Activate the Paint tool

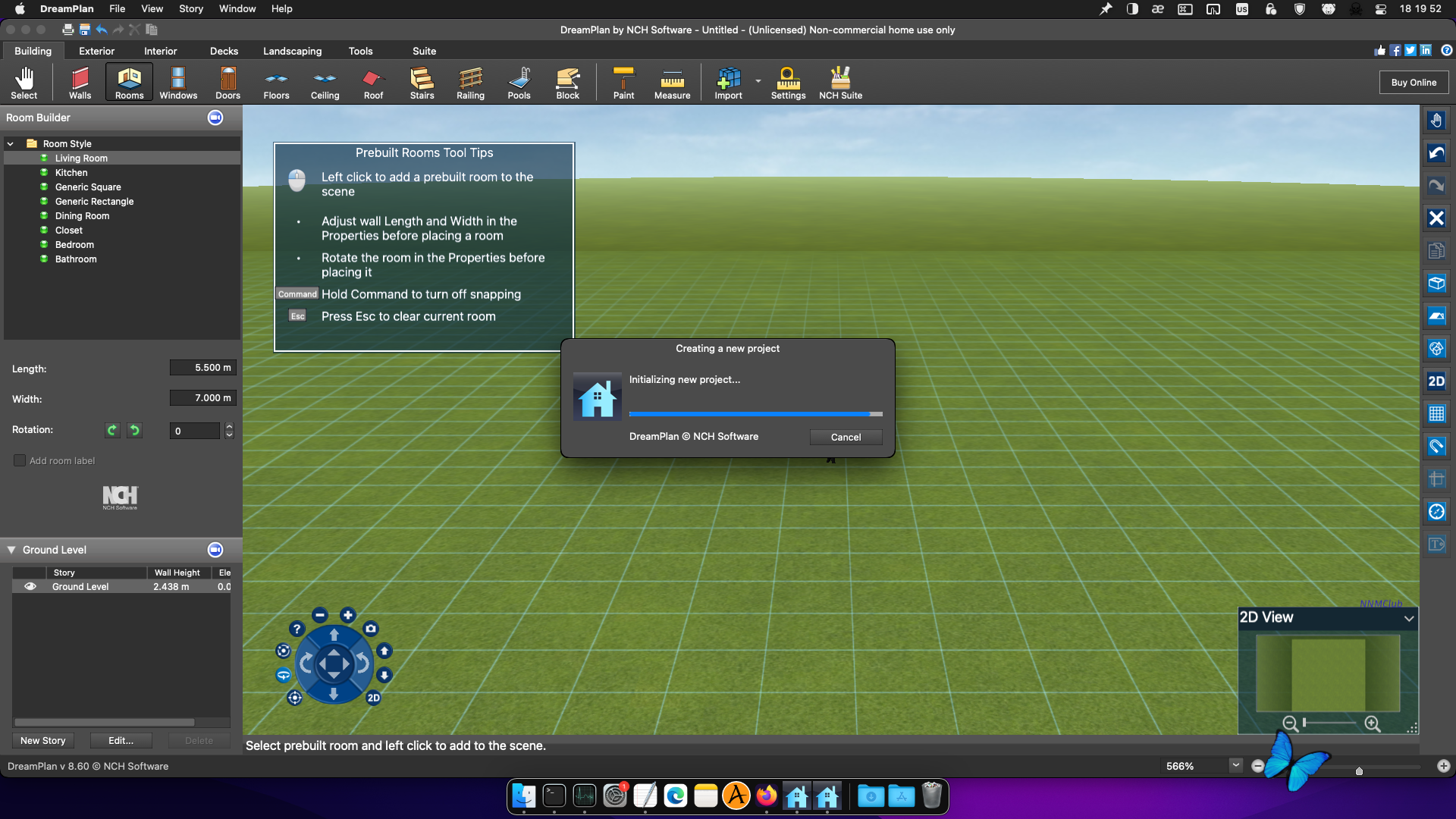tap(623, 83)
